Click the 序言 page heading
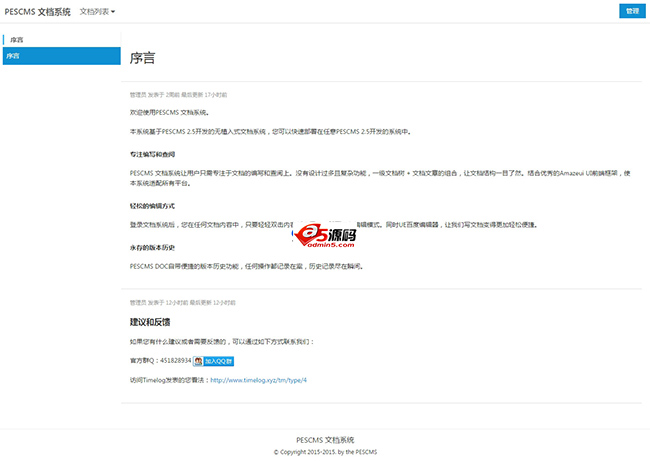 [142, 58]
